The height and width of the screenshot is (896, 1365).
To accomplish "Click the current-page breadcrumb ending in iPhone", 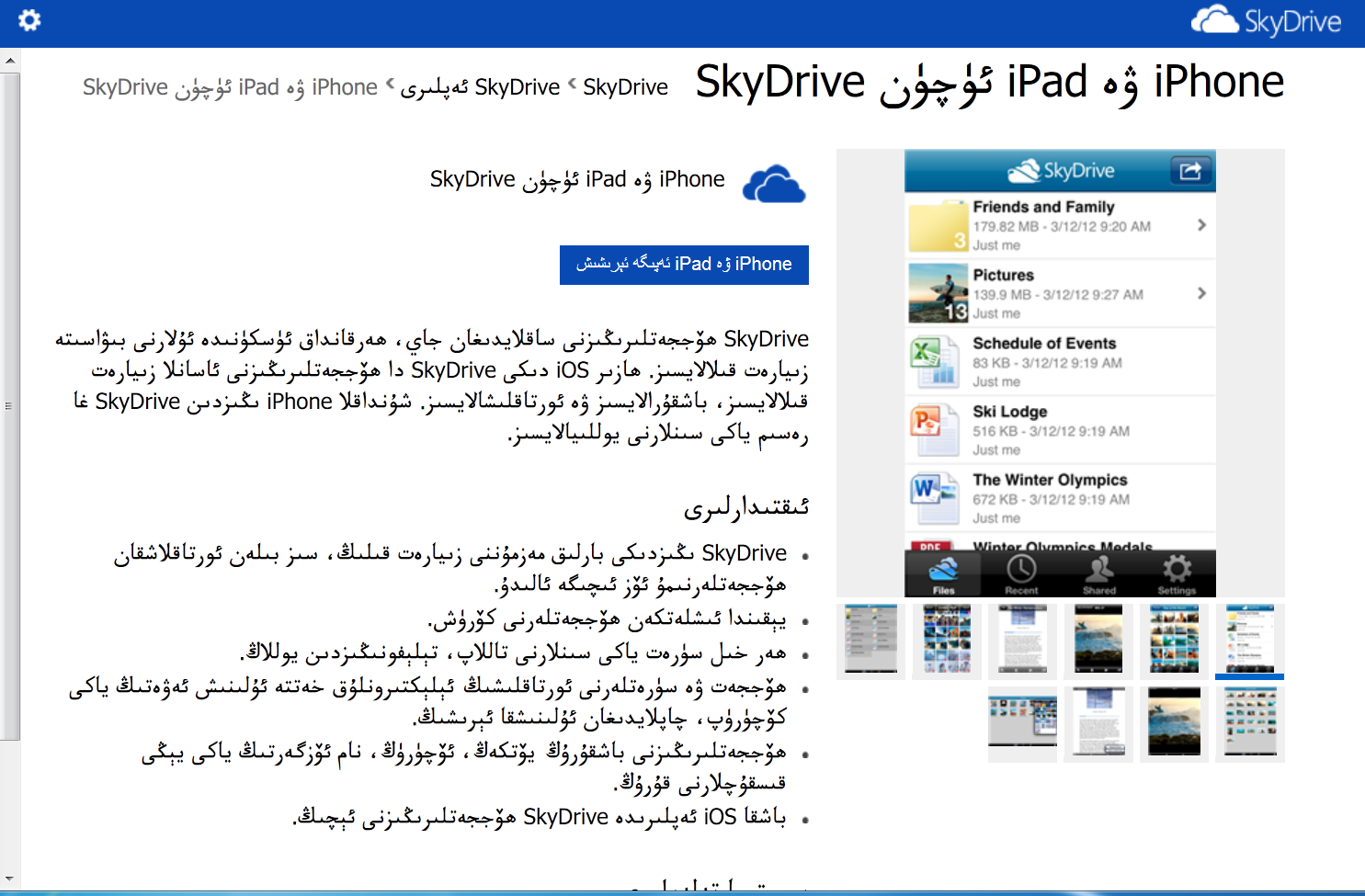I will (x=230, y=87).
